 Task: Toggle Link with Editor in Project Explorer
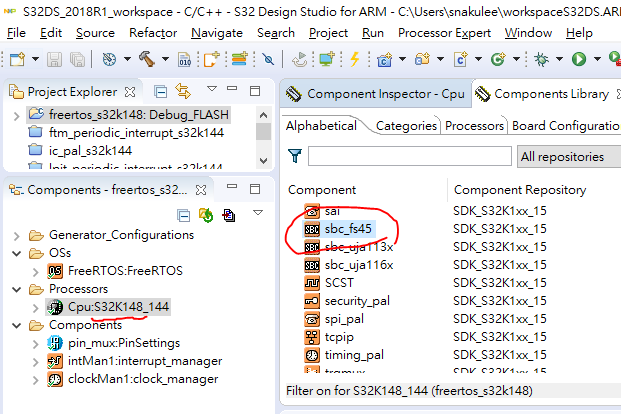[183, 91]
